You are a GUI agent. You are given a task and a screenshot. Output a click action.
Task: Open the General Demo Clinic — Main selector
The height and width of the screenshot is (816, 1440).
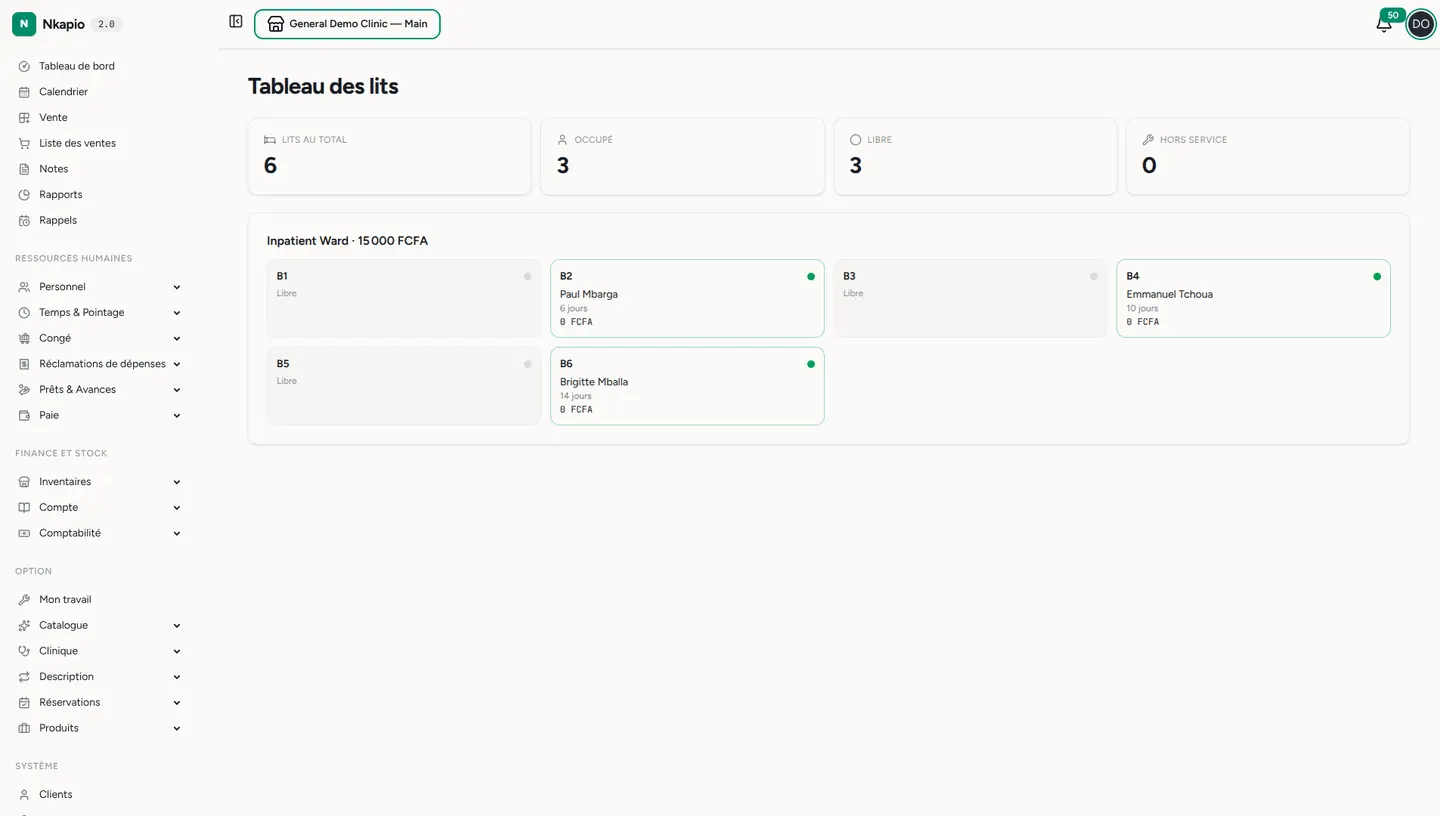click(347, 24)
